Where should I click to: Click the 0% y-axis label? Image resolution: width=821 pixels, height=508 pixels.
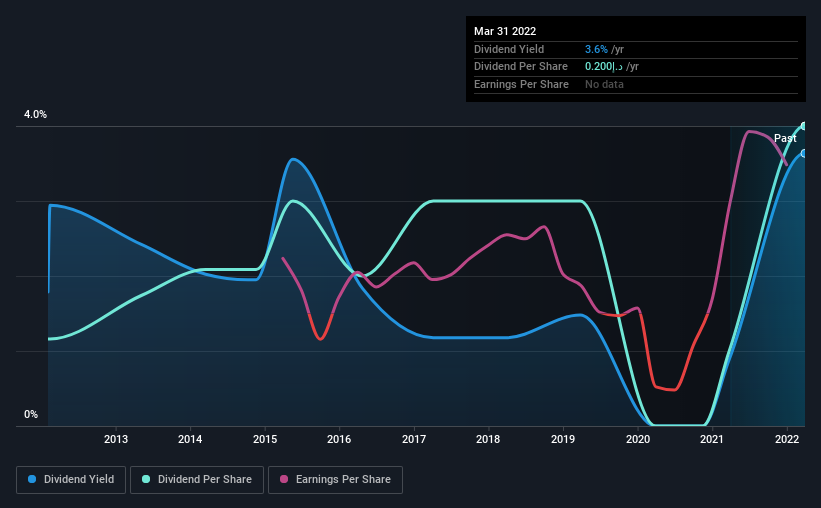(x=31, y=414)
